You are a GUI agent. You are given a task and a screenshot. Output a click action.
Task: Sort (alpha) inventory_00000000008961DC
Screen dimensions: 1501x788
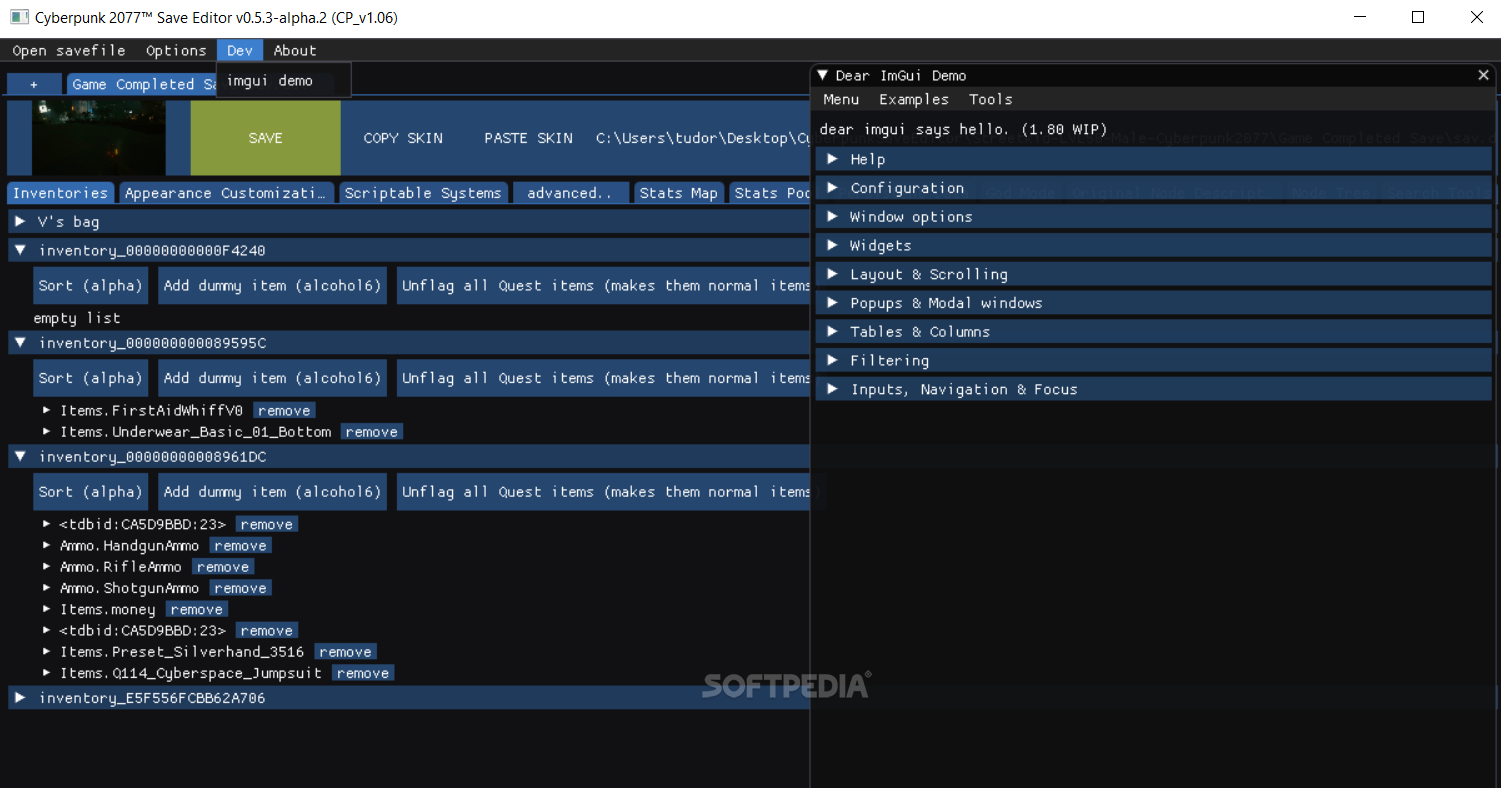(91, 492)
